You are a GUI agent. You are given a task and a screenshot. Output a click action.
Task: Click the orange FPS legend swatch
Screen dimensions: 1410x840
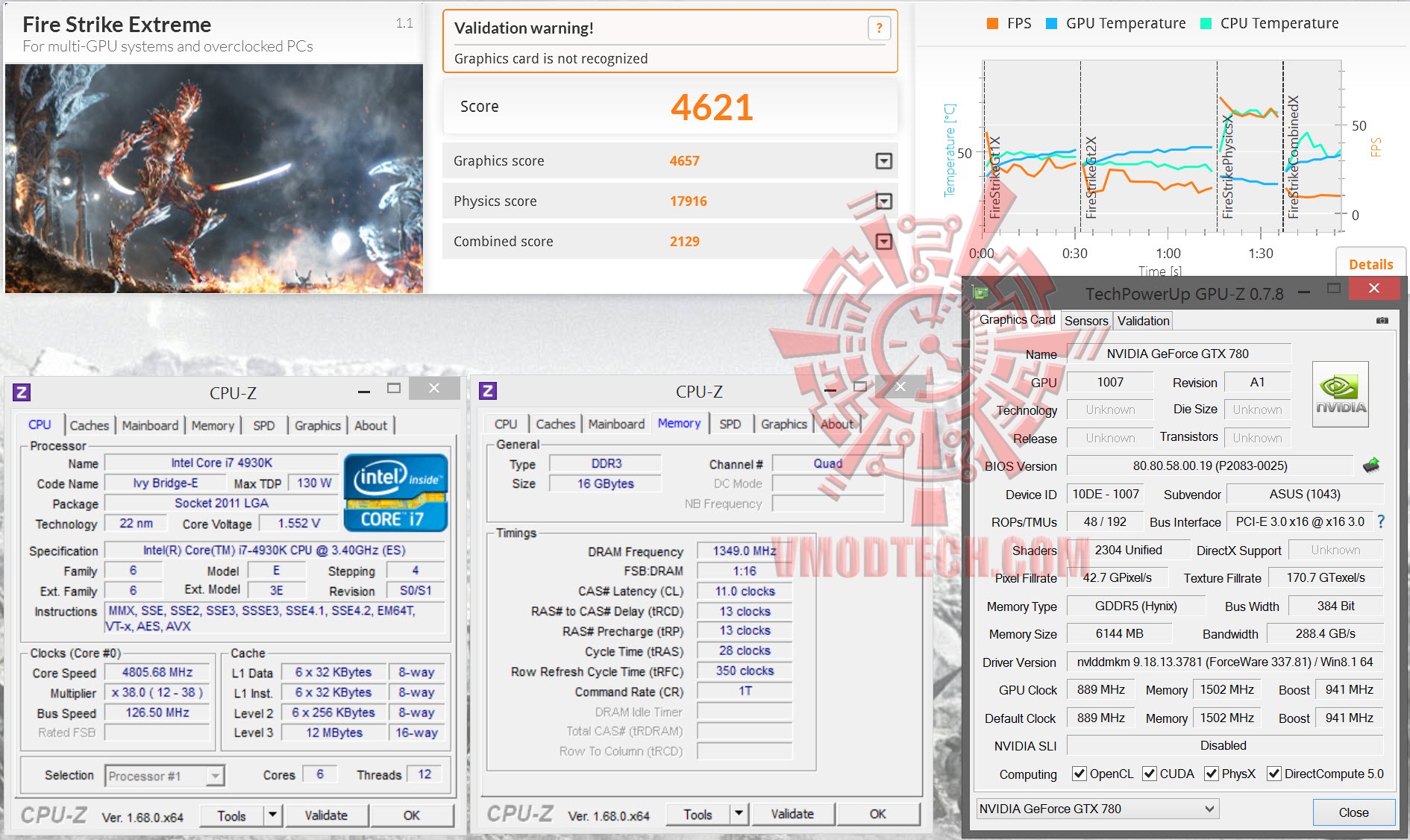tap(992, 23)
